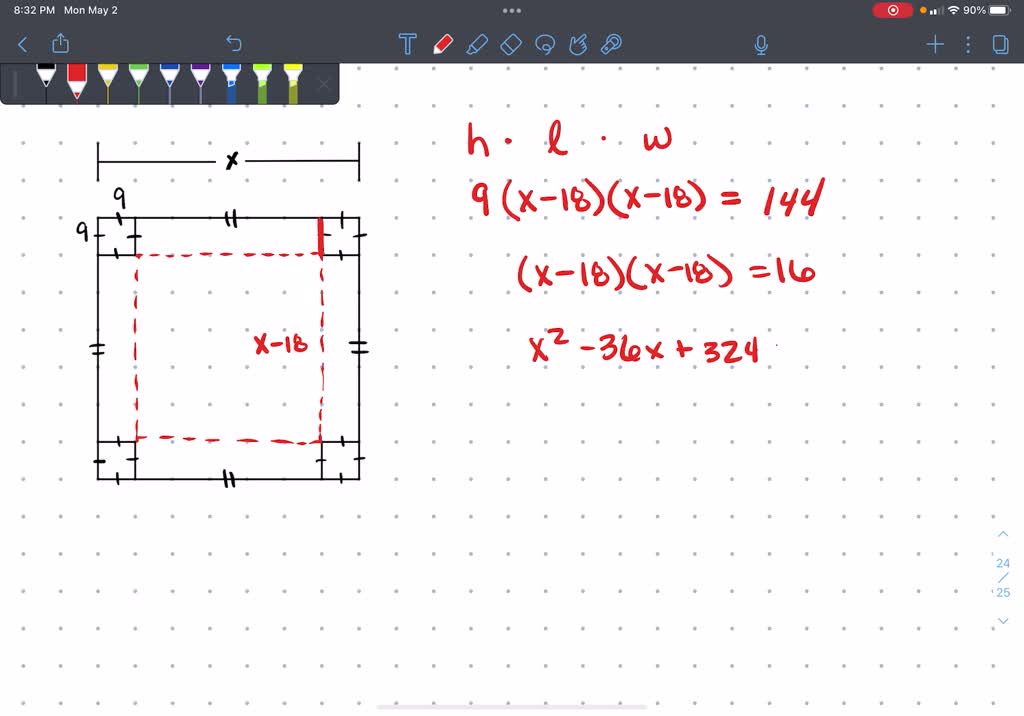This screenshot has height=716, width=1024.
Task: Dismiss the pen favorites bar
Action: coord(322,83)
